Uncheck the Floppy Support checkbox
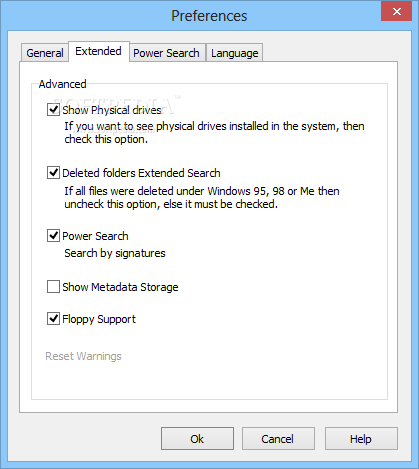The width and height of the screenshot is (419, 469). click(53, 319)
